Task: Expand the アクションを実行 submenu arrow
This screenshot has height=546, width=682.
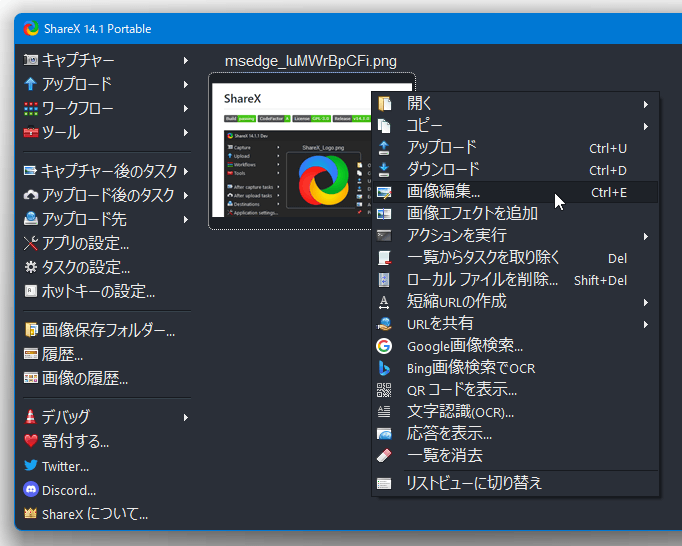Action: [646, 237]
